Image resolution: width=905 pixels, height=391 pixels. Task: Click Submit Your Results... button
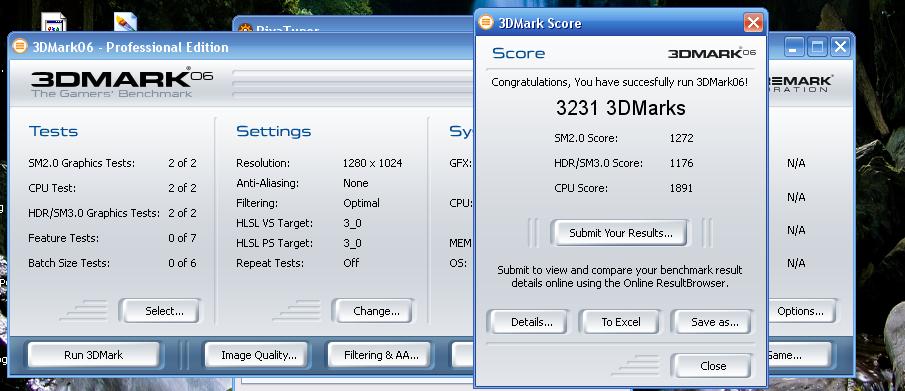(620, 233)
